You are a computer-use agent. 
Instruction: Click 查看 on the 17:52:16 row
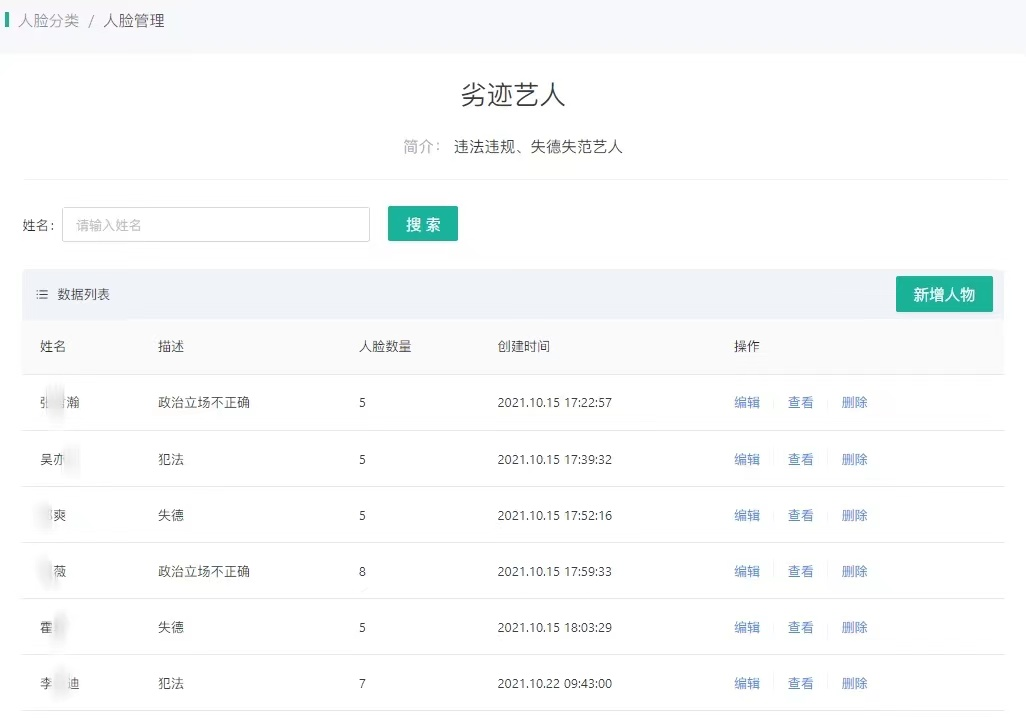click(800, 516)
